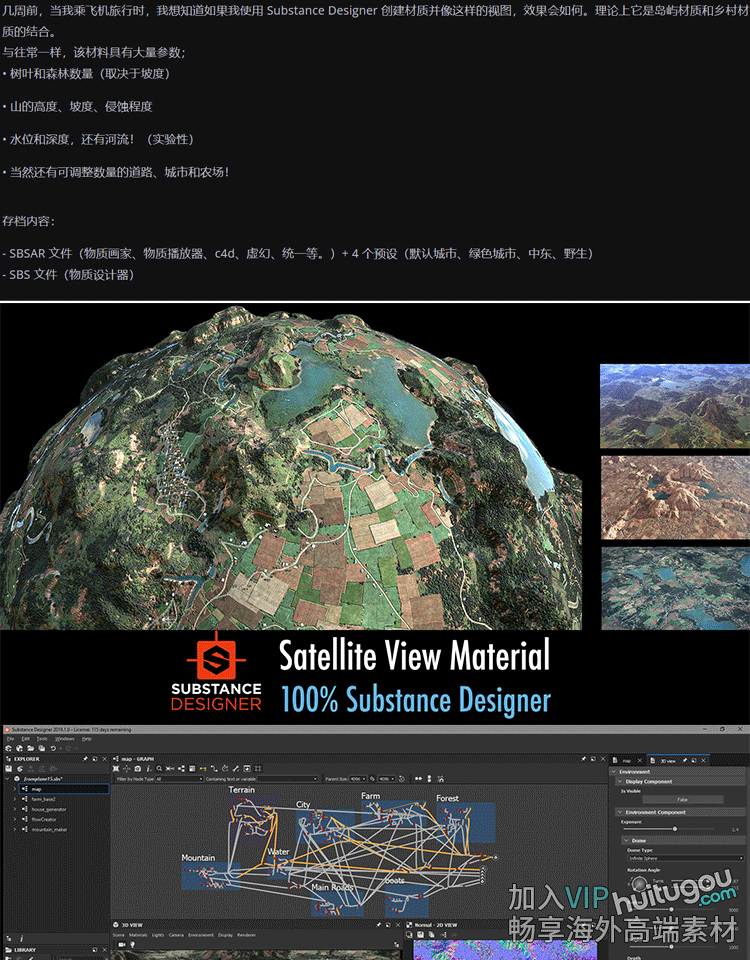750x960 pixels.
Task: Open the Scene menu in 3D View
Action: (x=118, y=935)
